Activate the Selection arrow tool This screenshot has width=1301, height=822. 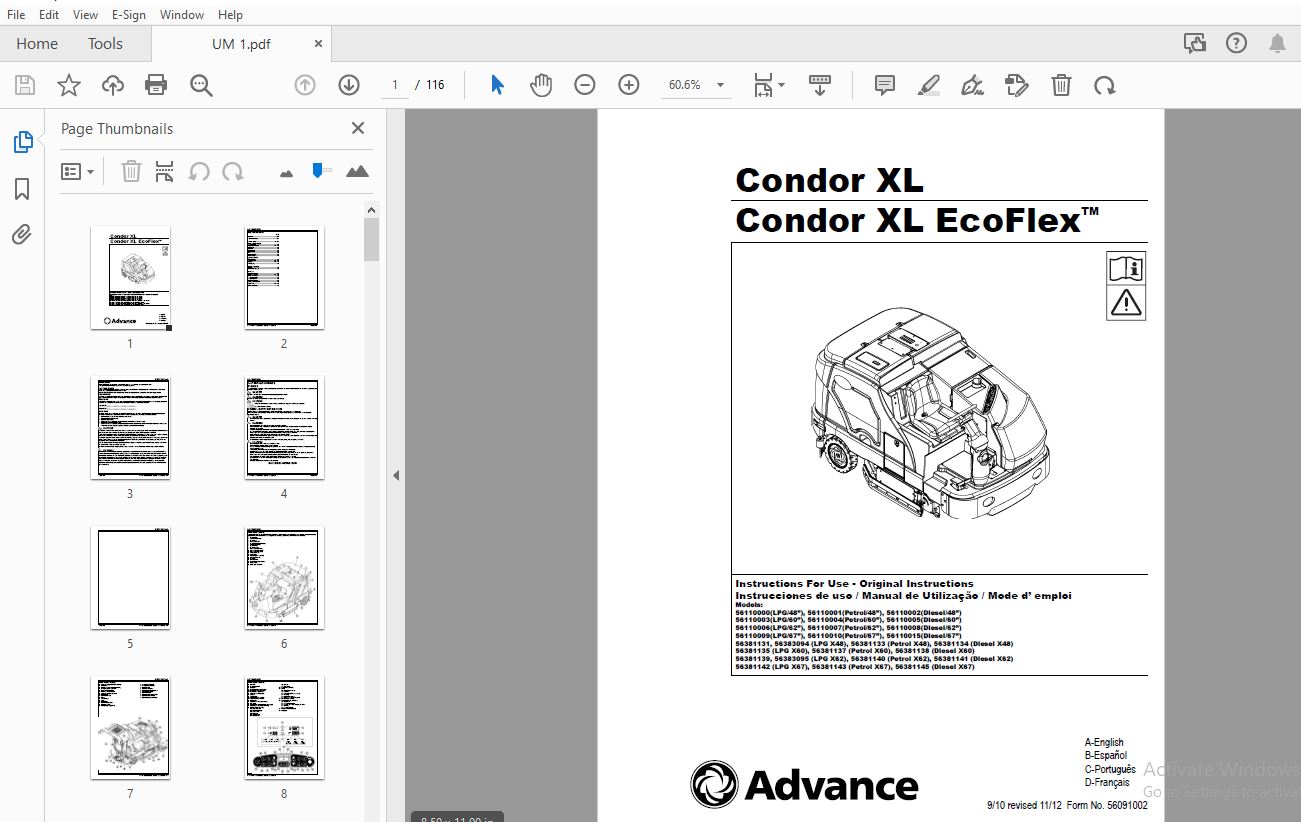[x=497, y=85]
